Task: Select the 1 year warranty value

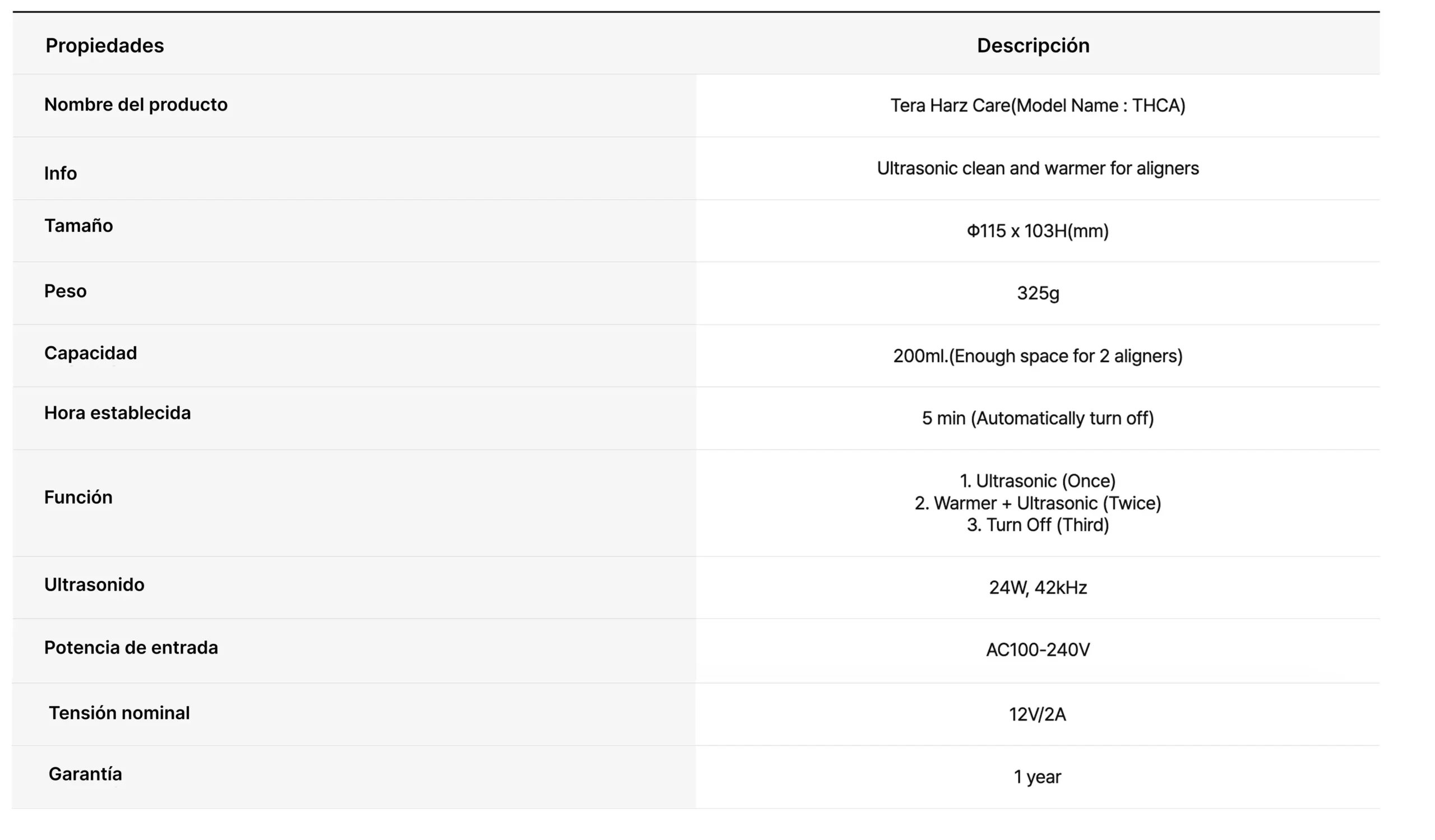Action: [x=1038, y=777]
